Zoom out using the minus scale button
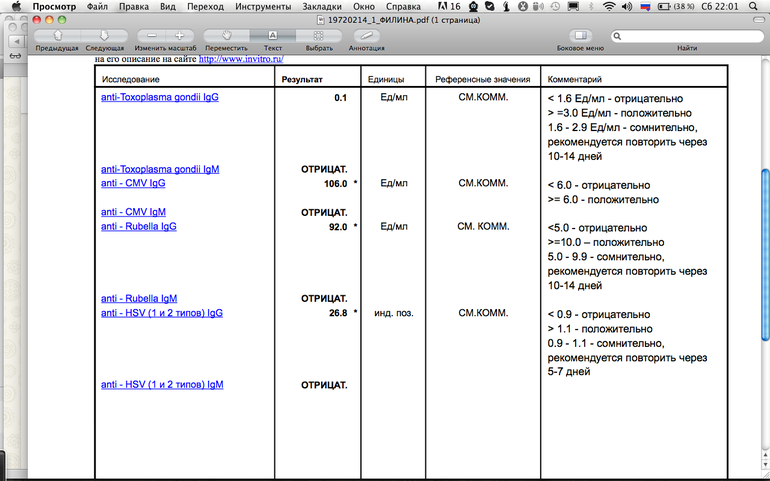Image resolution: width=770 pixels, height=481 pixels. pyautogui.click(x=150, y=35)
